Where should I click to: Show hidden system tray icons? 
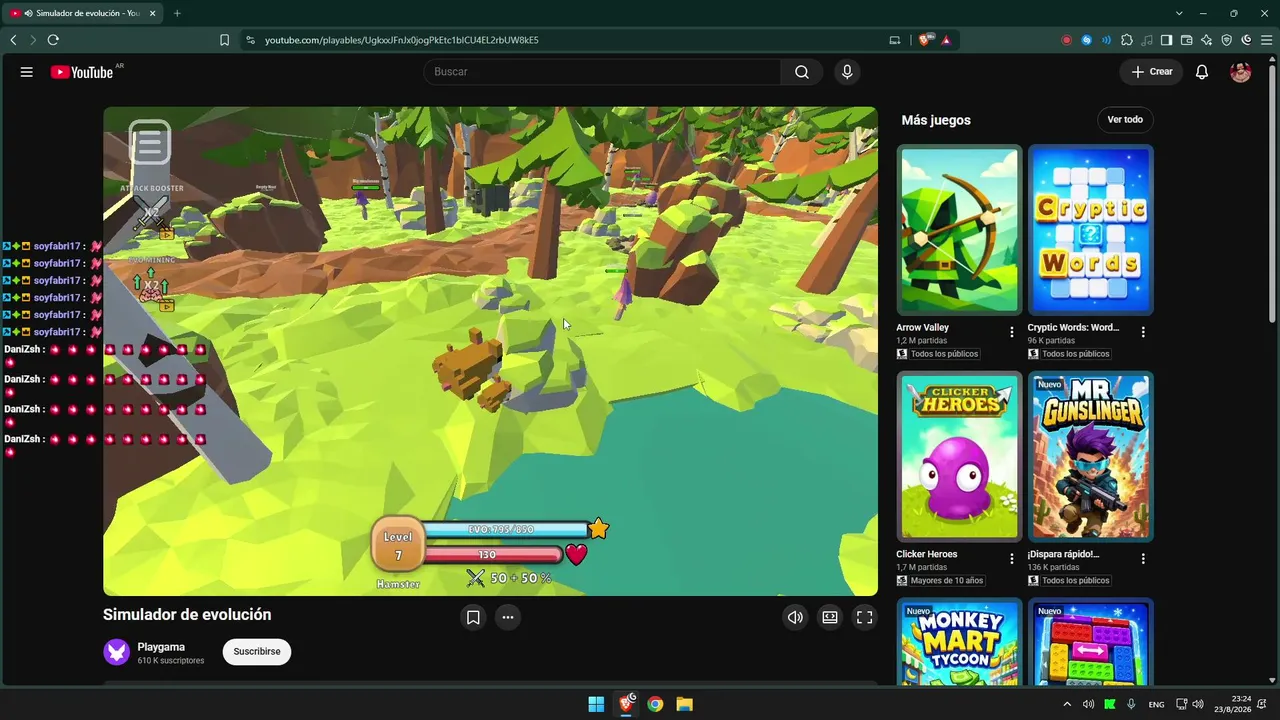point(1067,704)
